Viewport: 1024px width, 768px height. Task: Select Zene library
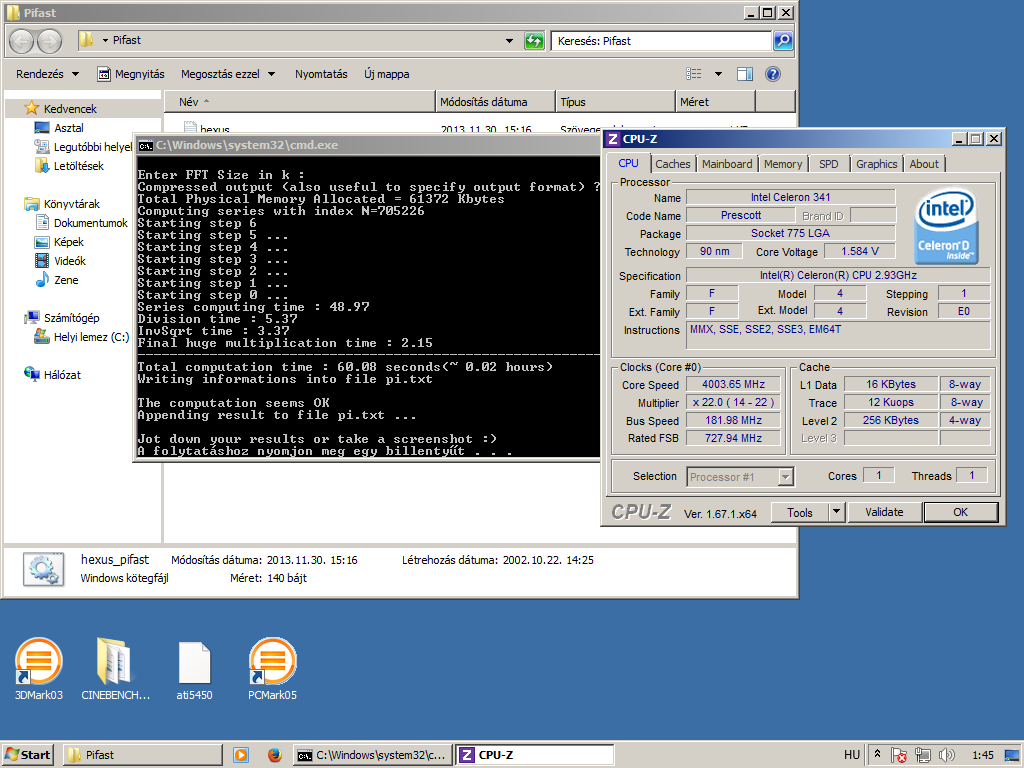[x=57, y=280]
